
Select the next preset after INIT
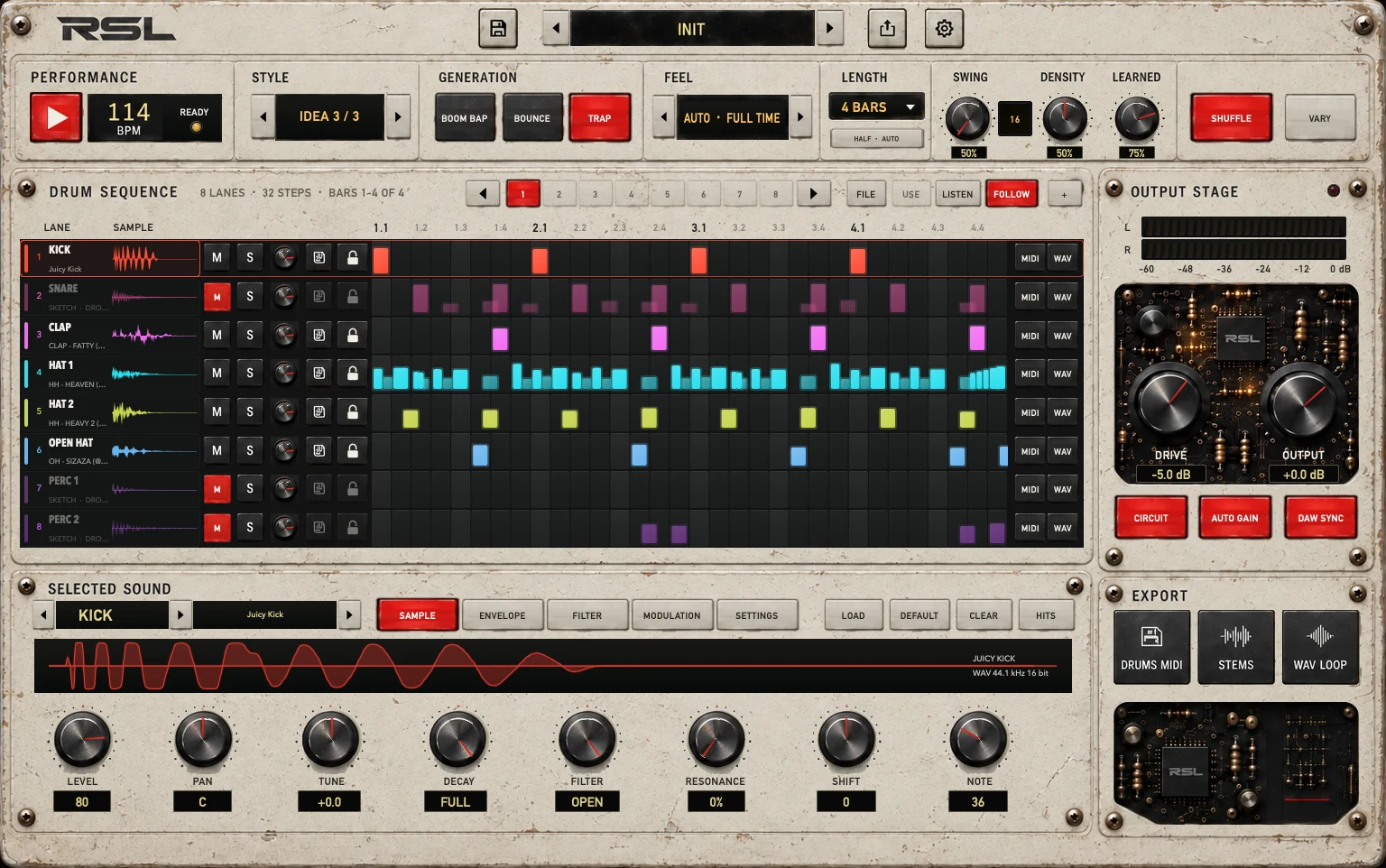[x=829, y=29]
